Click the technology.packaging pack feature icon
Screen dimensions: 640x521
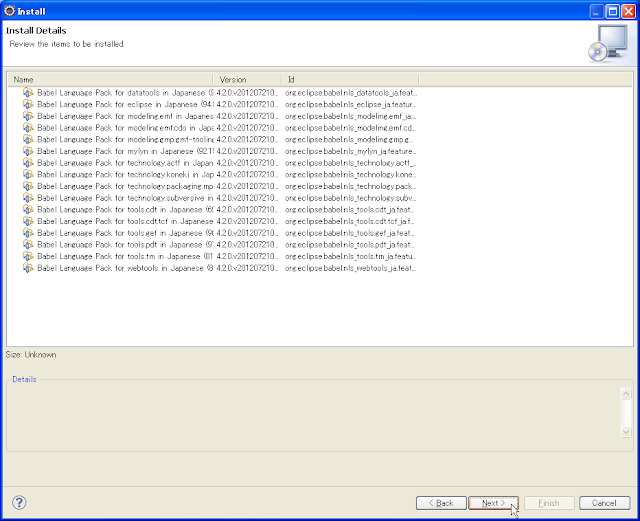tap(28, 186)
